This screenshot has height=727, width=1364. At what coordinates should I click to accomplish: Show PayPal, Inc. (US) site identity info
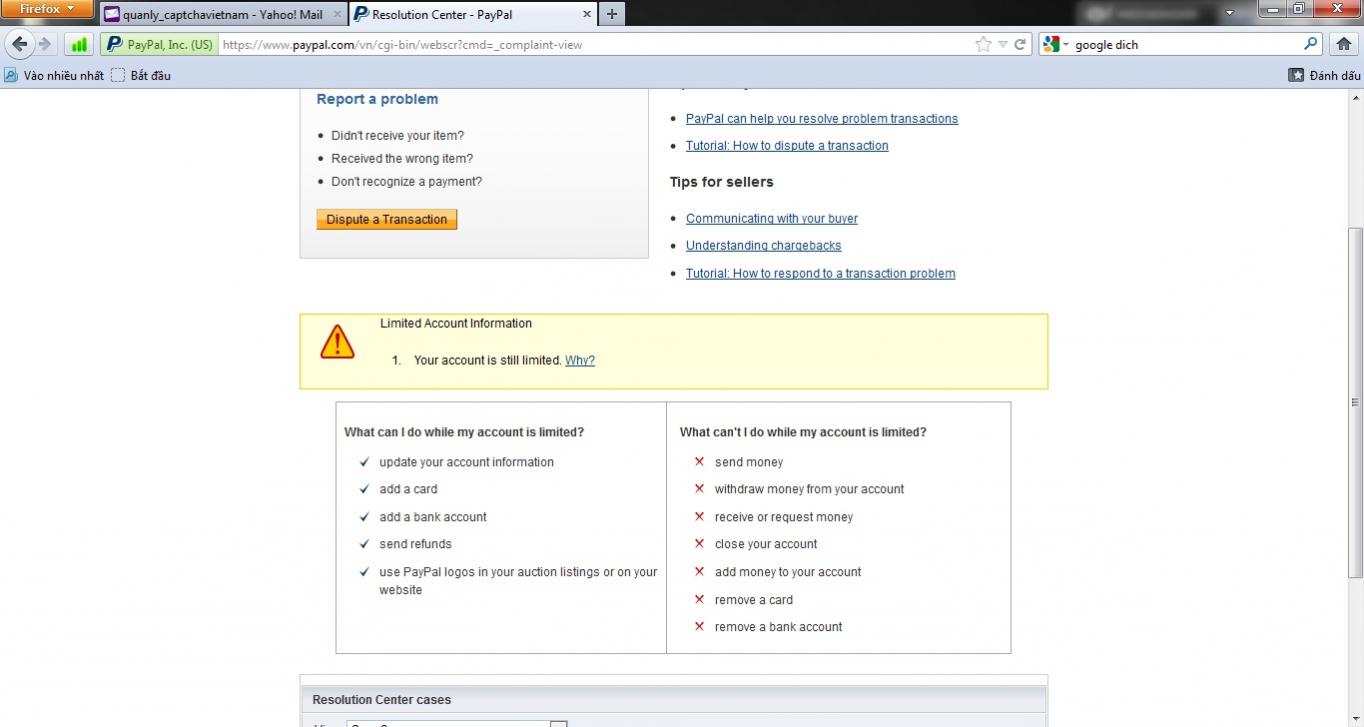tap(159, 44)
